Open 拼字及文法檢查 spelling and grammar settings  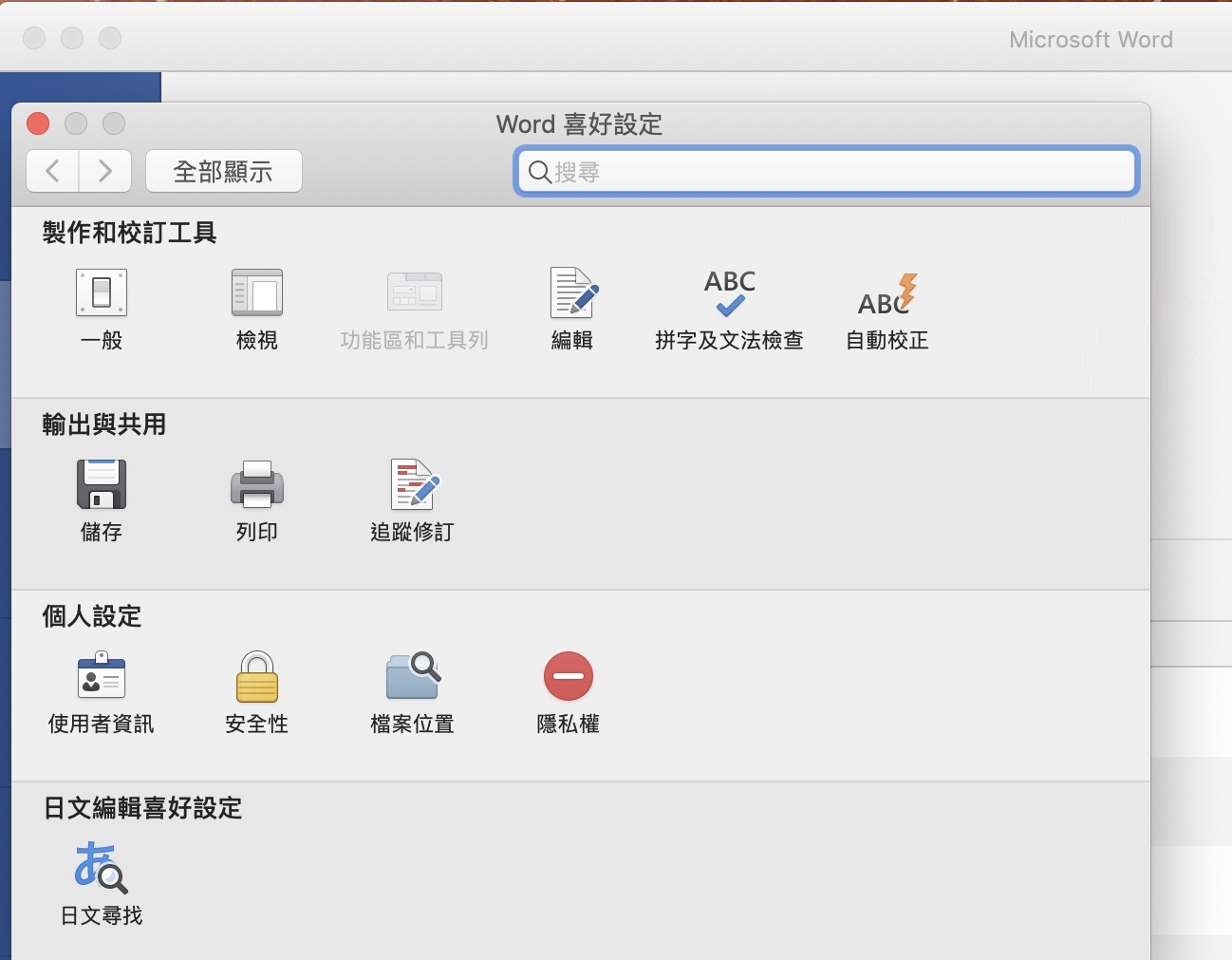click(729, 295)
